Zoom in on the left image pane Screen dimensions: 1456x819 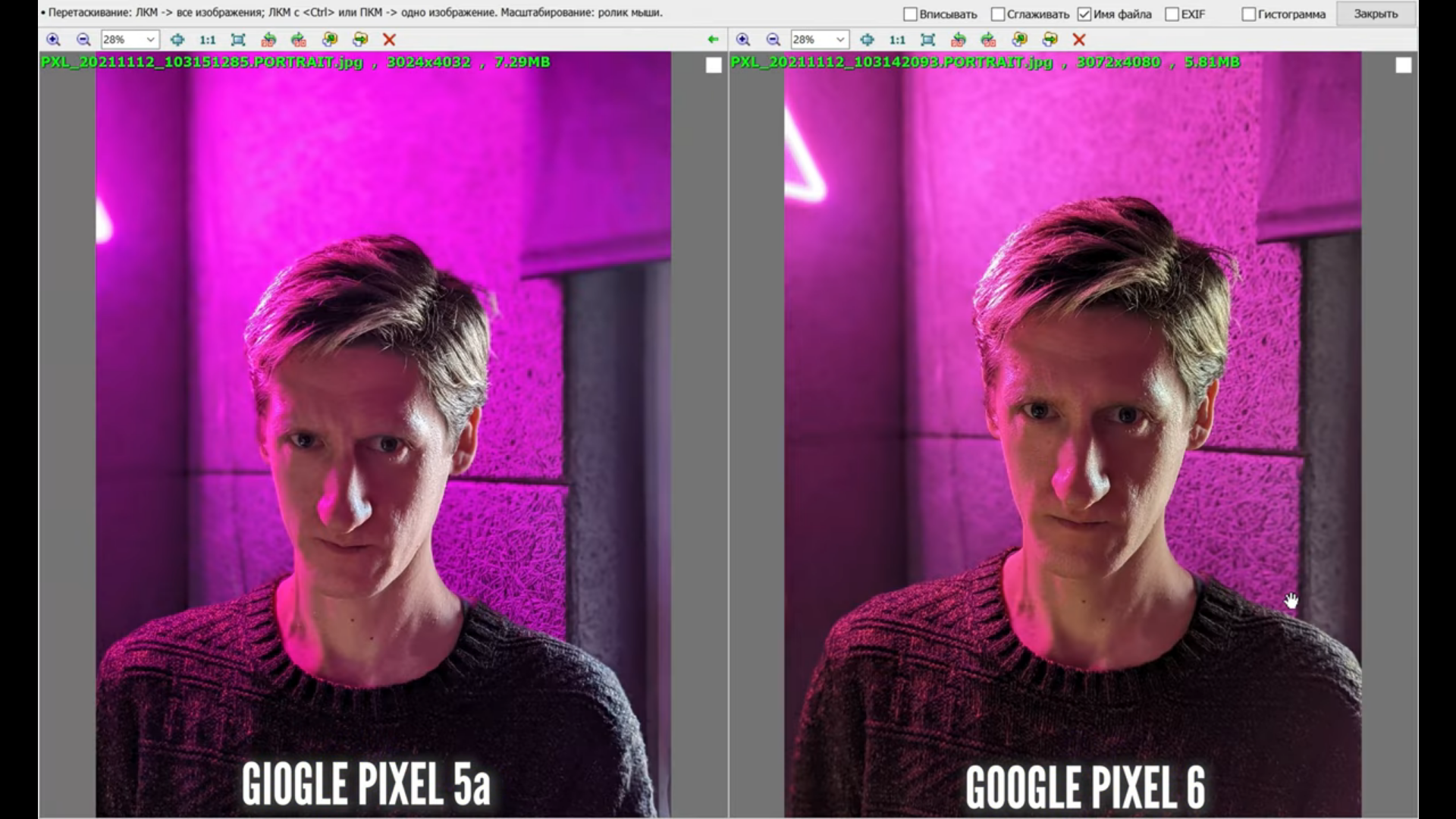[x=53, y=39]
